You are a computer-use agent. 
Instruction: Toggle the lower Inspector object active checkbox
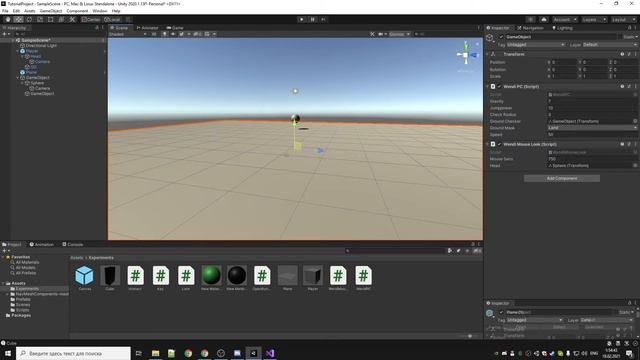point(501,312)
